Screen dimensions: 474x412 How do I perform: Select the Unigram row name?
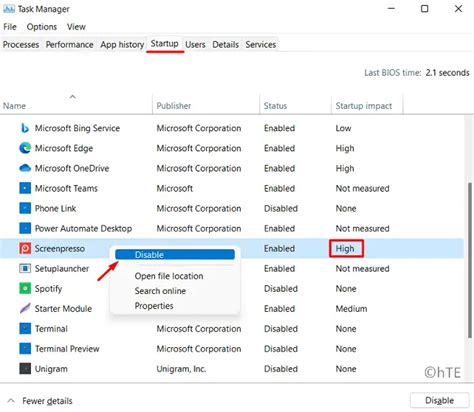click(x=51, y=369)
